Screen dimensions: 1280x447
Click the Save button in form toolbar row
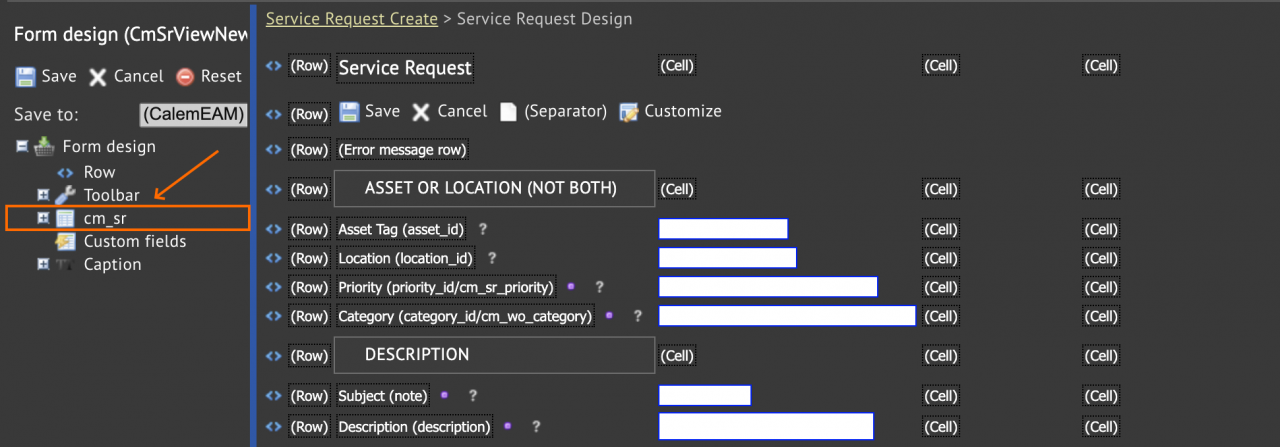tap(370, 111)
